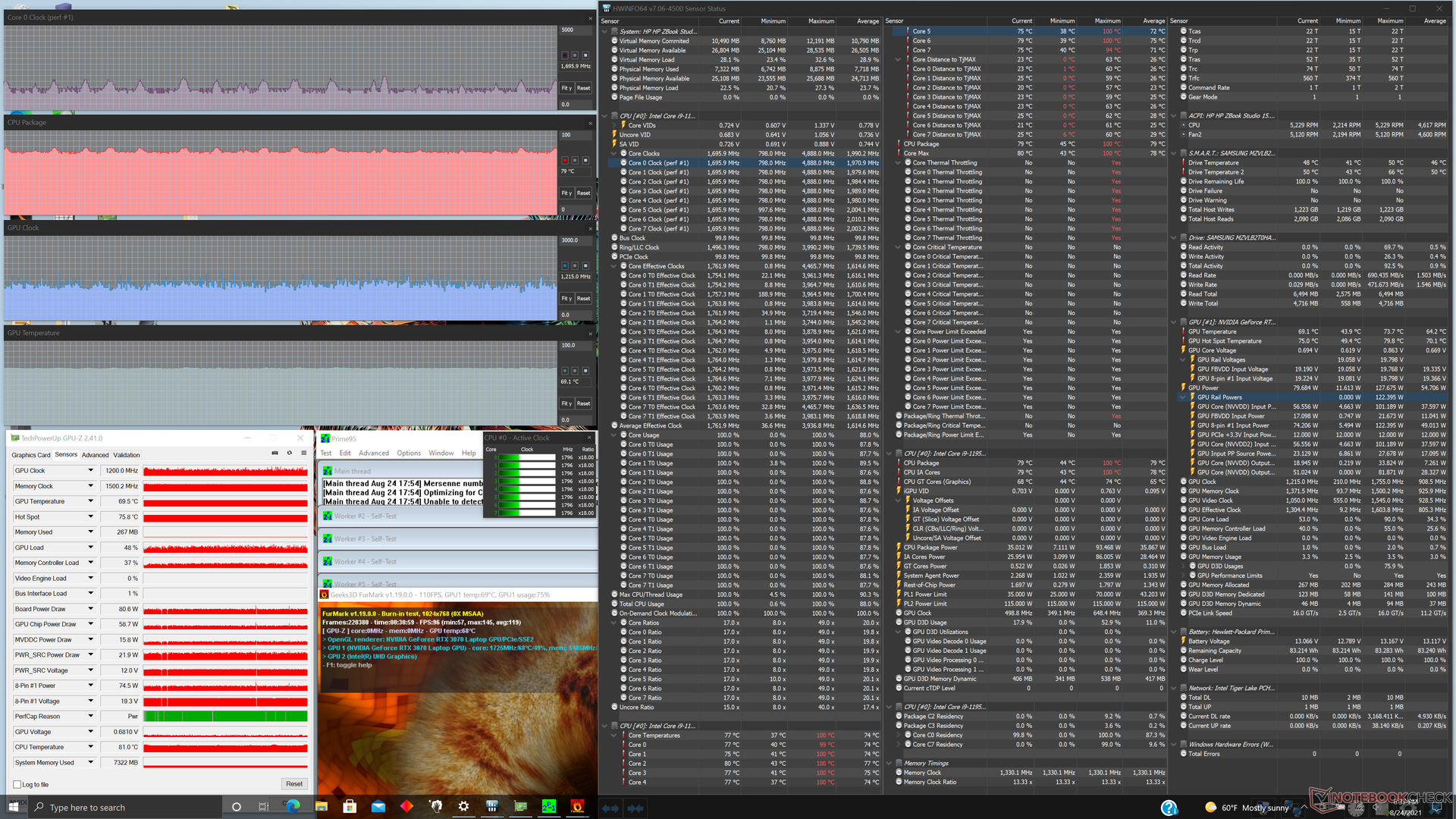1456x819 pixels.
Task: Click HWiNFO help question mark icon
Action: [x=1169, y=808]
